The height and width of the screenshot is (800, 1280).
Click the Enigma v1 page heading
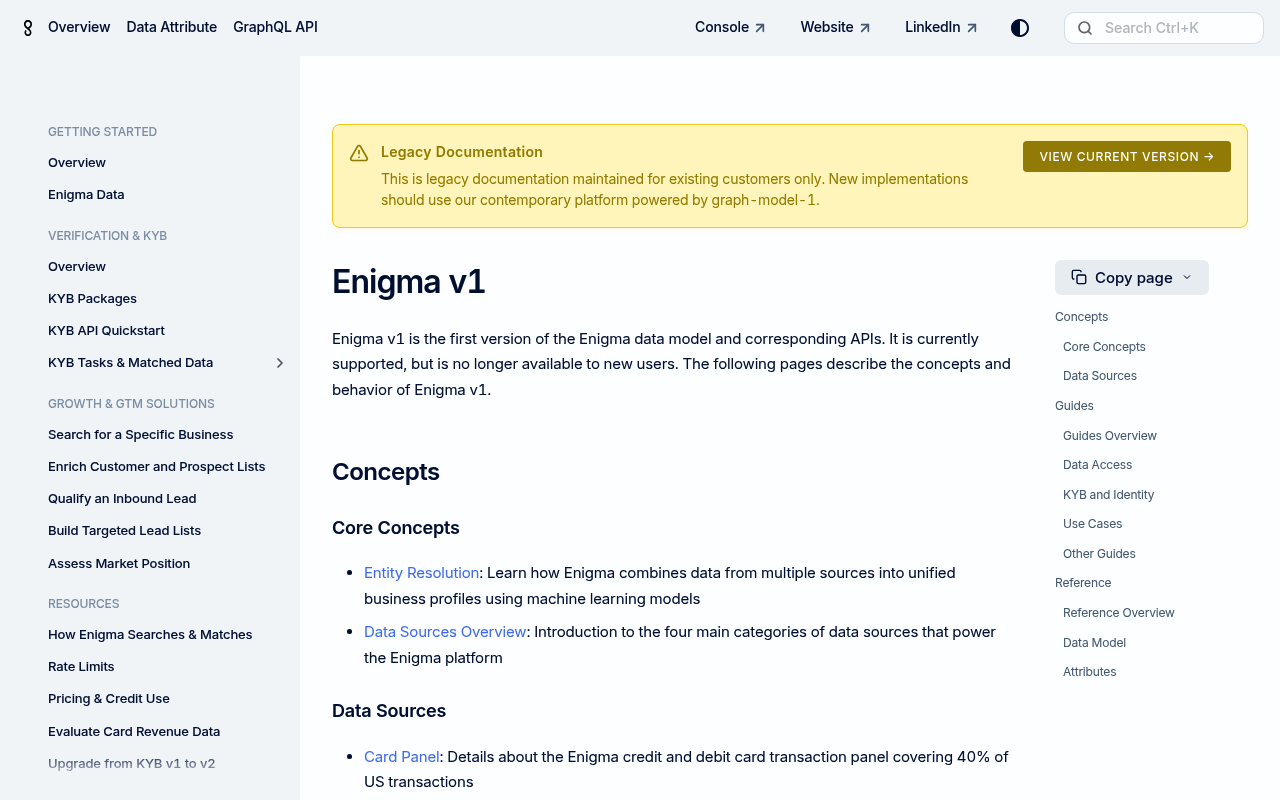point(408,282)
